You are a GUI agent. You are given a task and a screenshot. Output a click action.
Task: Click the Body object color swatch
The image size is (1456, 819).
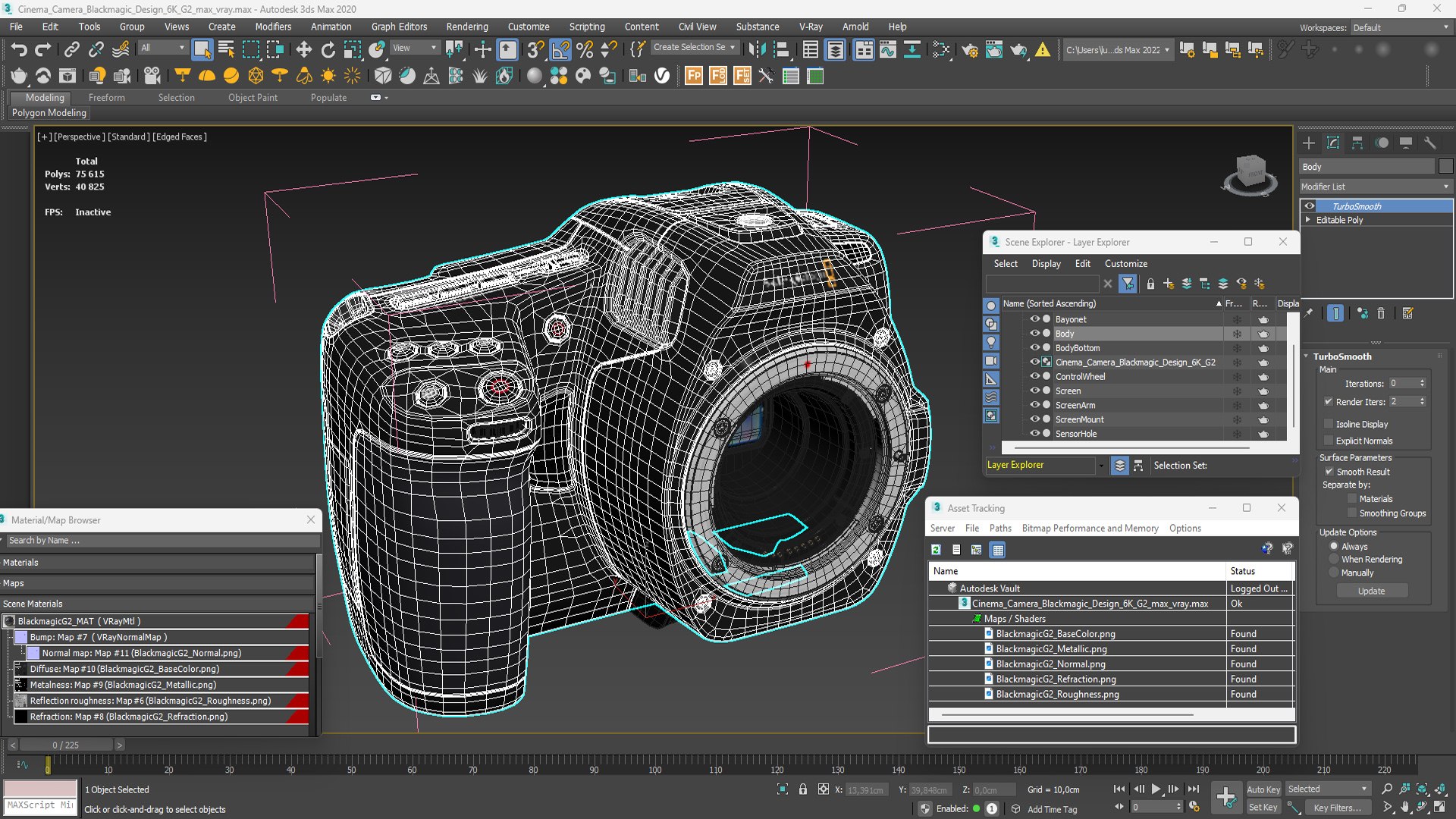pyautogui.click(x=1445, y=167)
